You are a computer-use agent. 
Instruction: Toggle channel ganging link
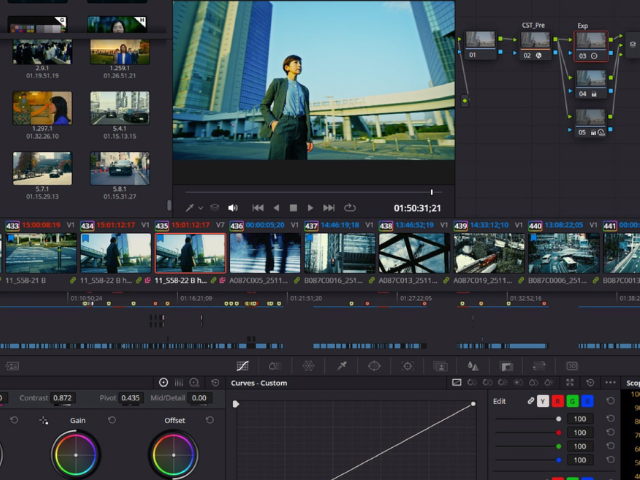(x=530, y=401)
